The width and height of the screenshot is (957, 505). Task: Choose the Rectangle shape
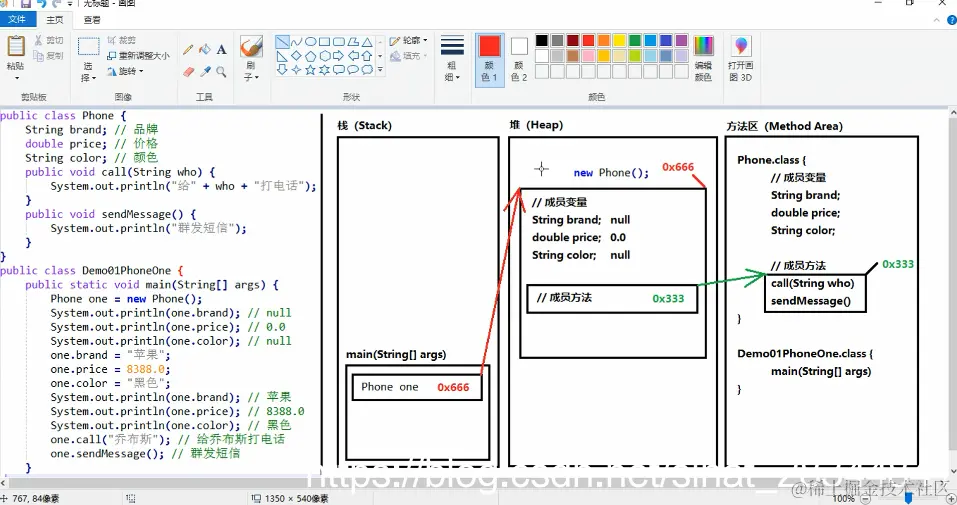(x=325, y=42)
